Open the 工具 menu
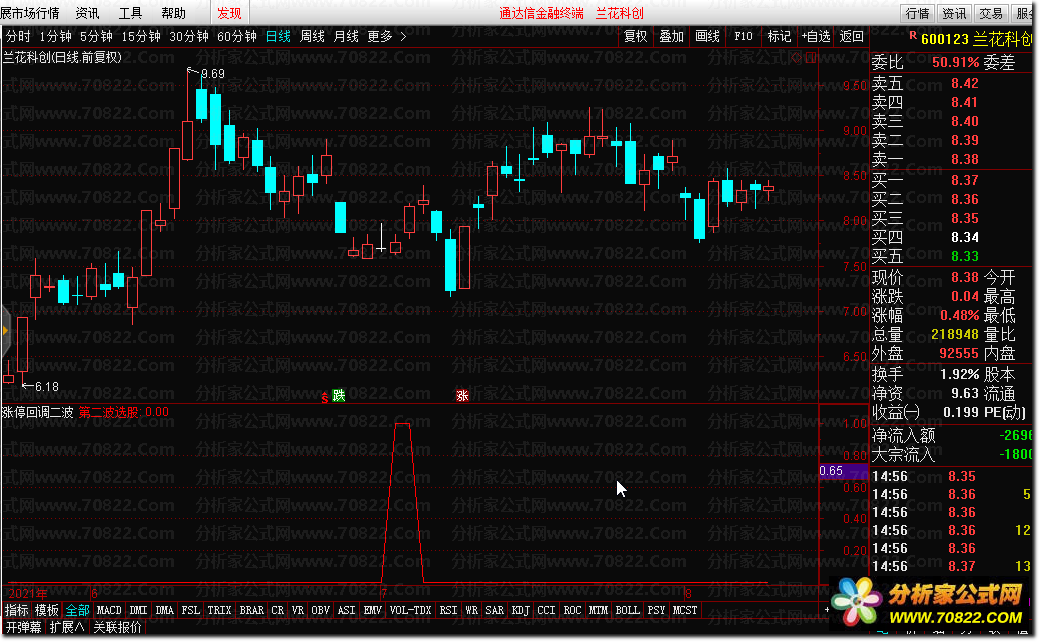The image size is (1041, 642). pos(130,13)
